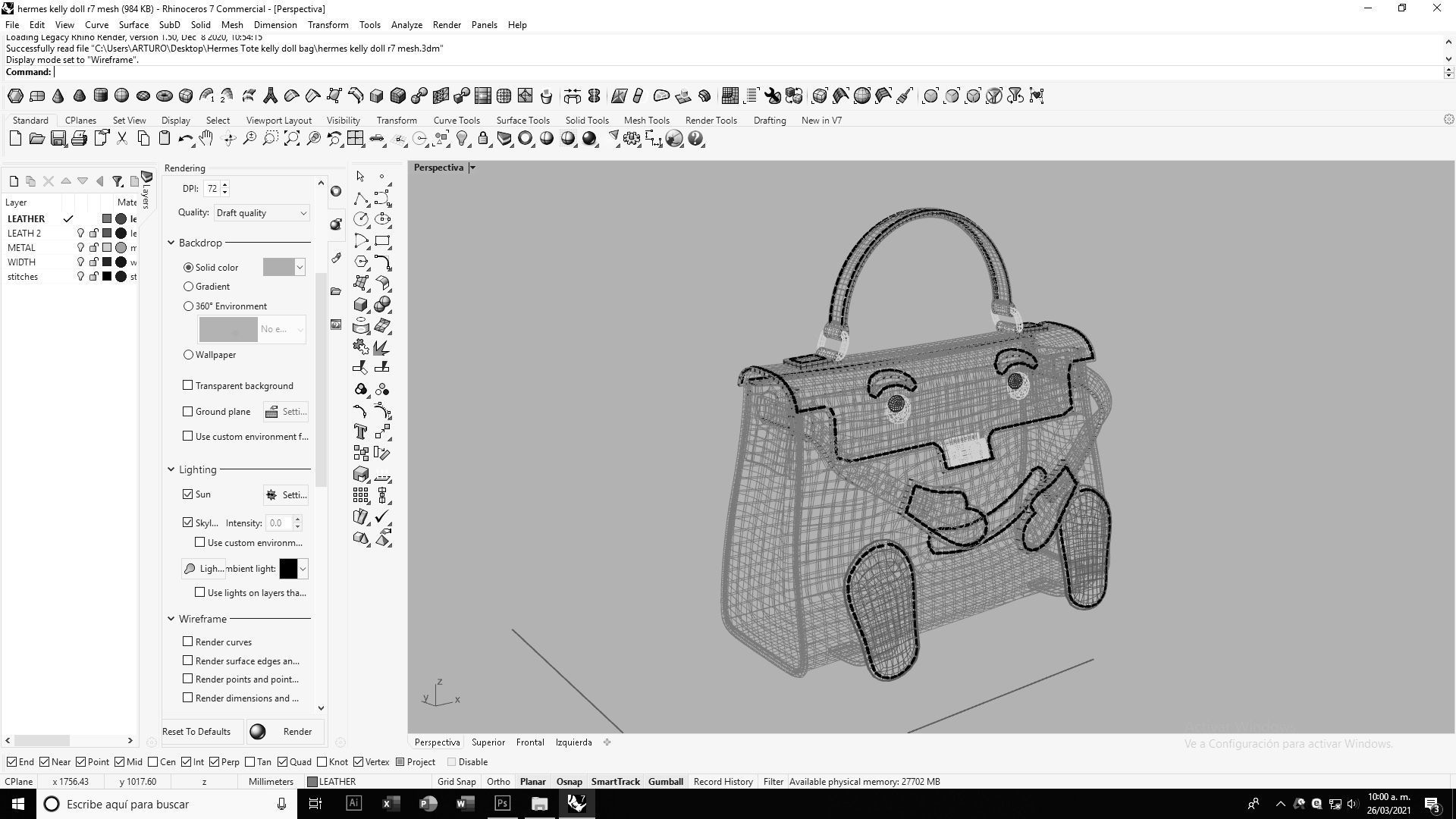Screen dimensions: 1456x819
Task: Click the Render button
Action: point(286,732)
